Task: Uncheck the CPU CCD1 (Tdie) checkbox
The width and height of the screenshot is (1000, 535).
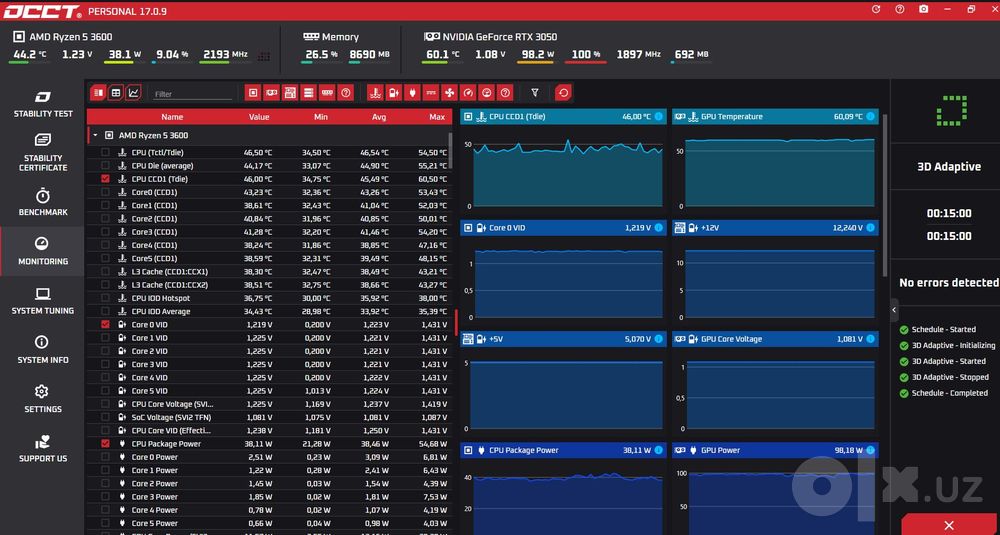Action: tap(105, 179)
